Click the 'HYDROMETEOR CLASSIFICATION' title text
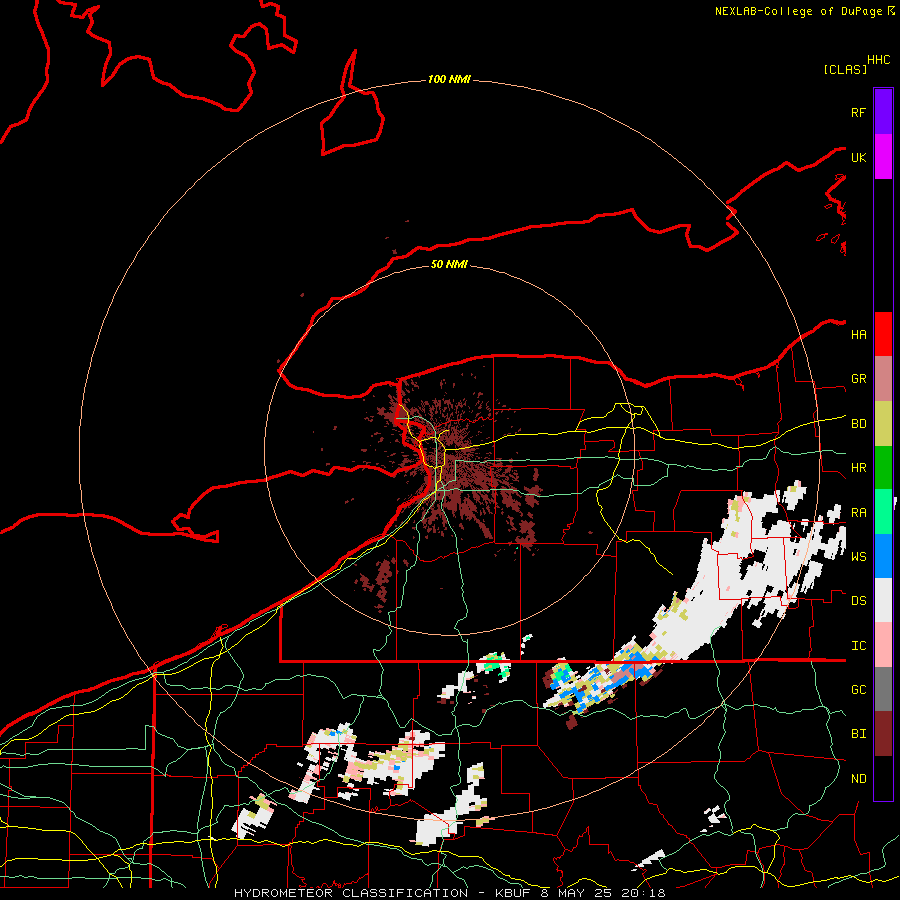 351,893
